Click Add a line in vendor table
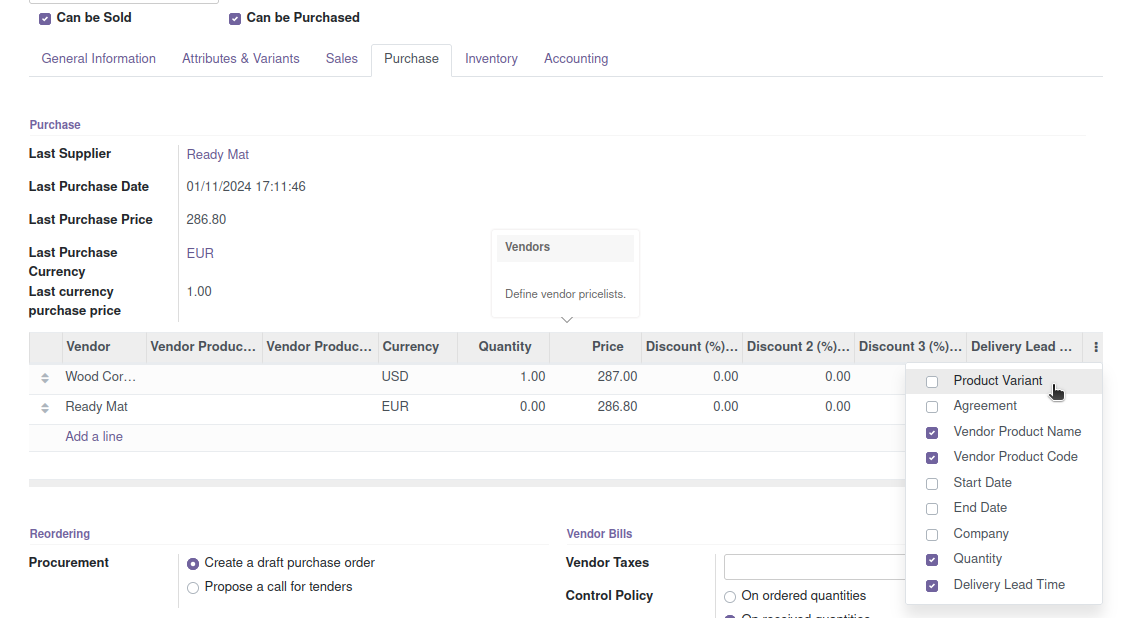1123x618 pixels. coord(94,437)
